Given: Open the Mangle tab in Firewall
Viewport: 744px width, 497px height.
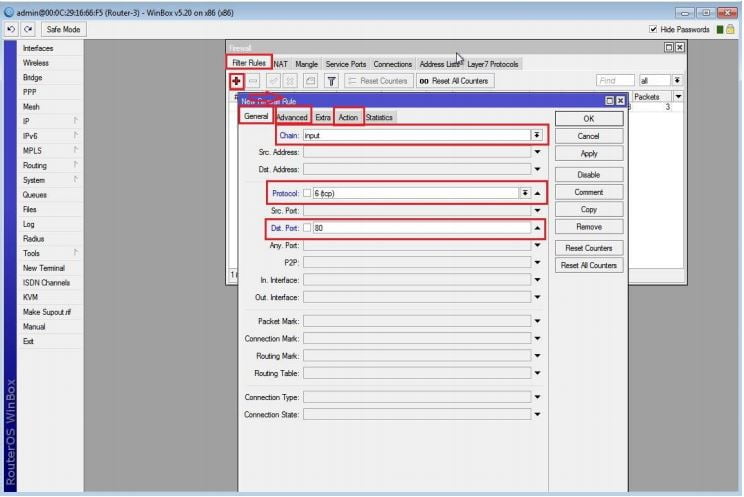Looking at the screenshot, I should [306, 64].
